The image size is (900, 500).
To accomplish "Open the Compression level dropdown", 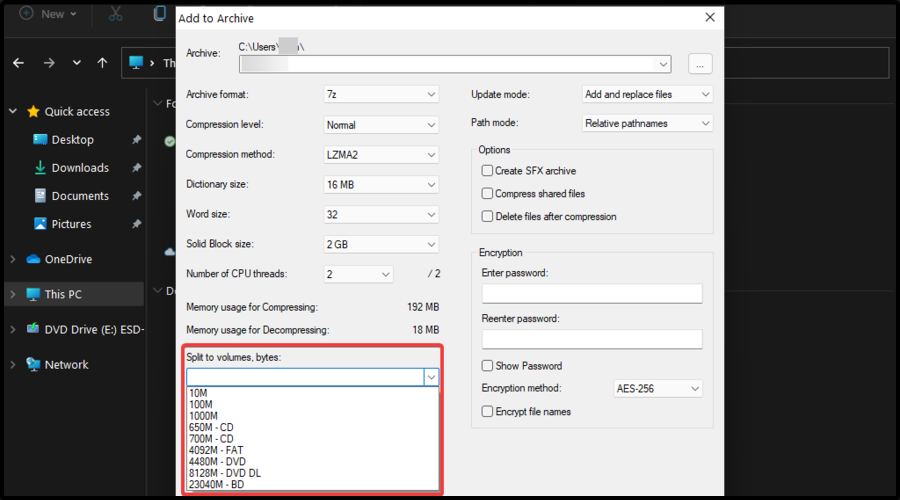I will click(x=381, y=125).
